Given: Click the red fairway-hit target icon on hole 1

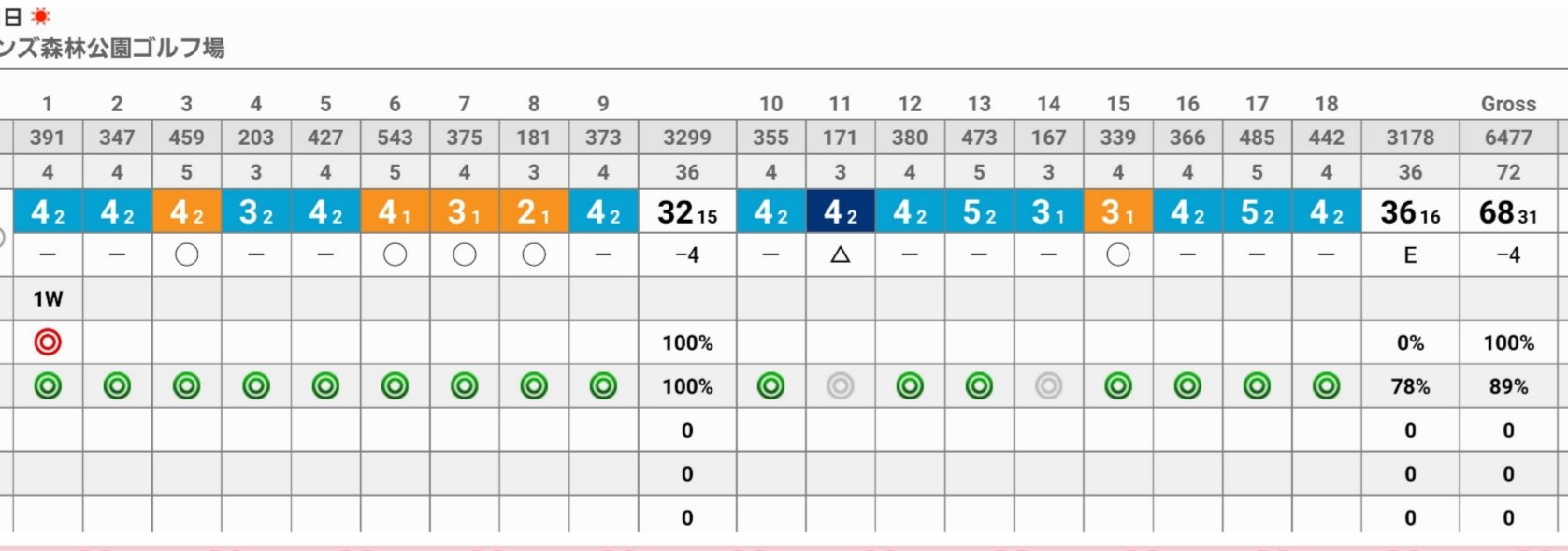Looking at the screenshot, I should click(48, 342).
